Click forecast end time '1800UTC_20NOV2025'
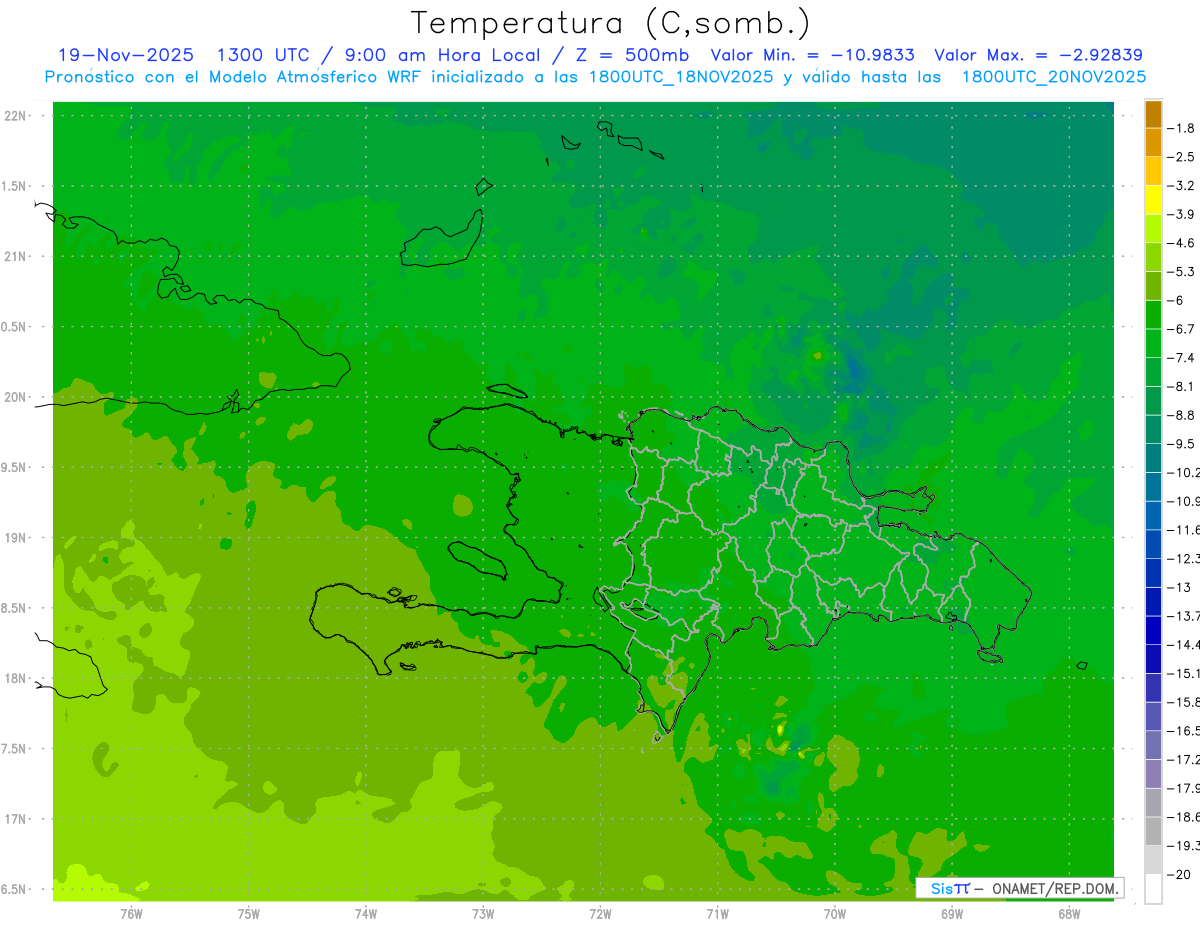Screen dimensions: 1200x927 1054,77
